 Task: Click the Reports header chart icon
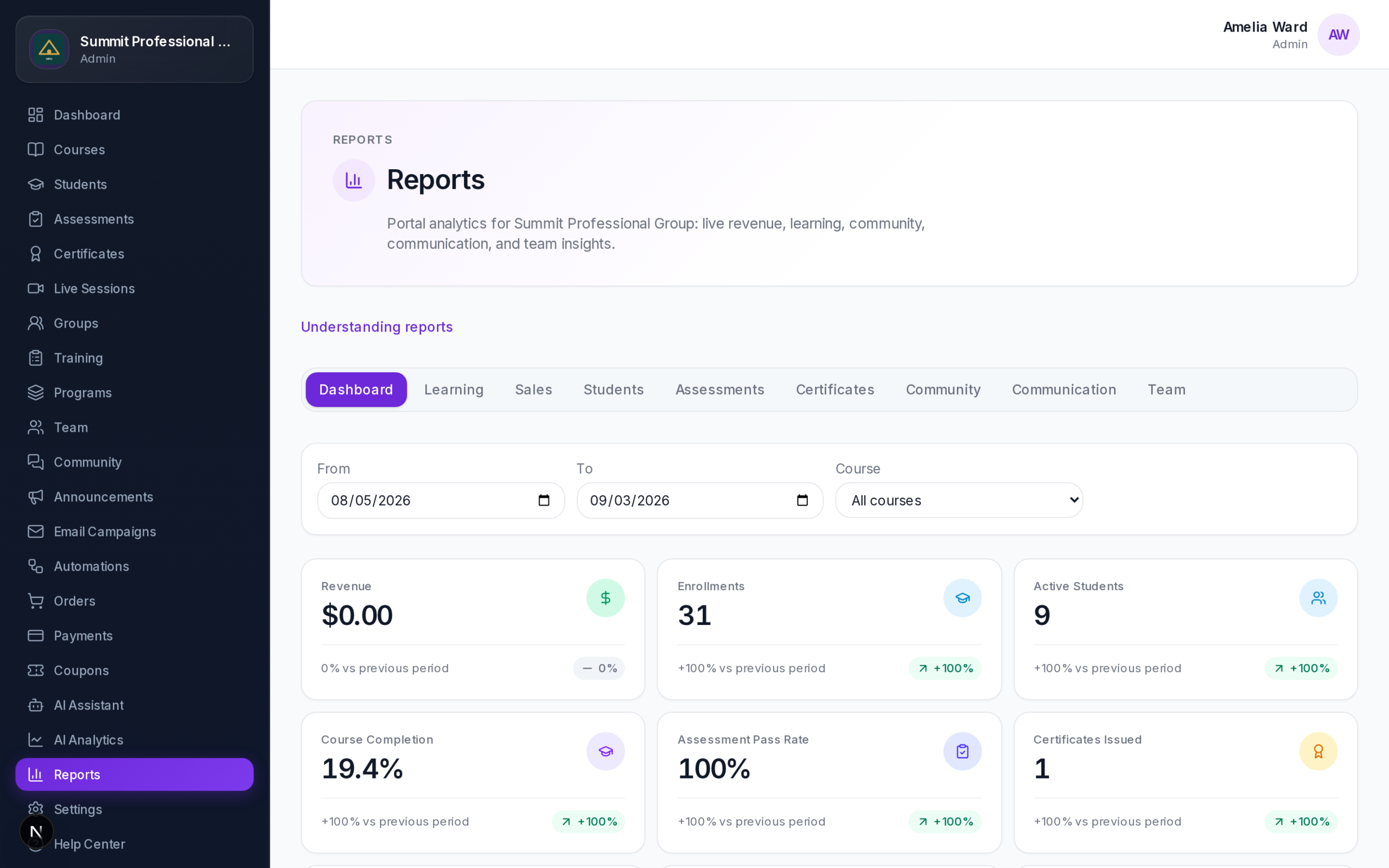click(x=354, y=180)
